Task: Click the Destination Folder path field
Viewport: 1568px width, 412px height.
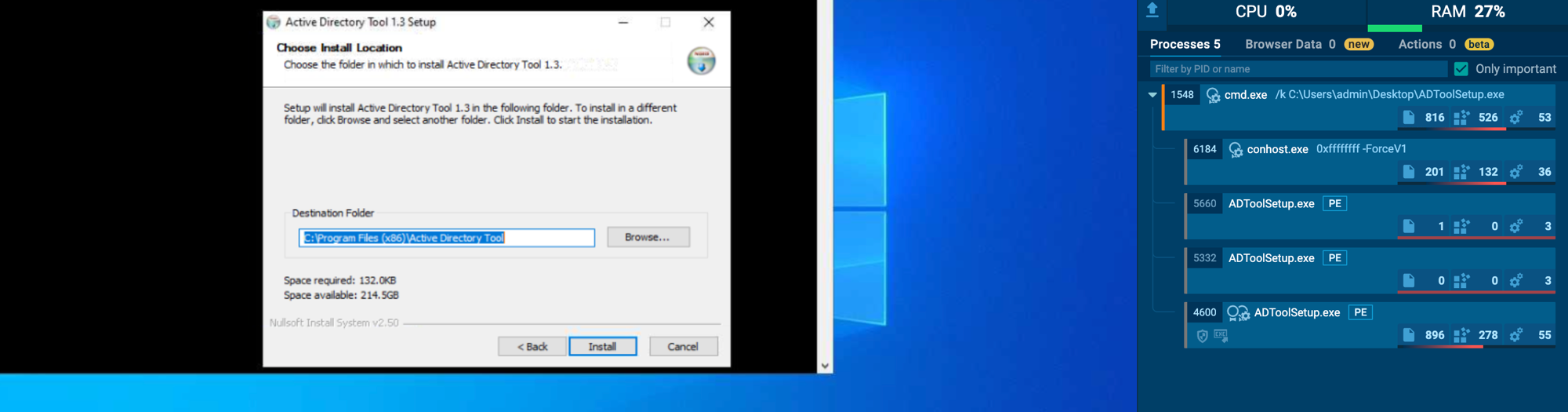Action: coord(446,238)
